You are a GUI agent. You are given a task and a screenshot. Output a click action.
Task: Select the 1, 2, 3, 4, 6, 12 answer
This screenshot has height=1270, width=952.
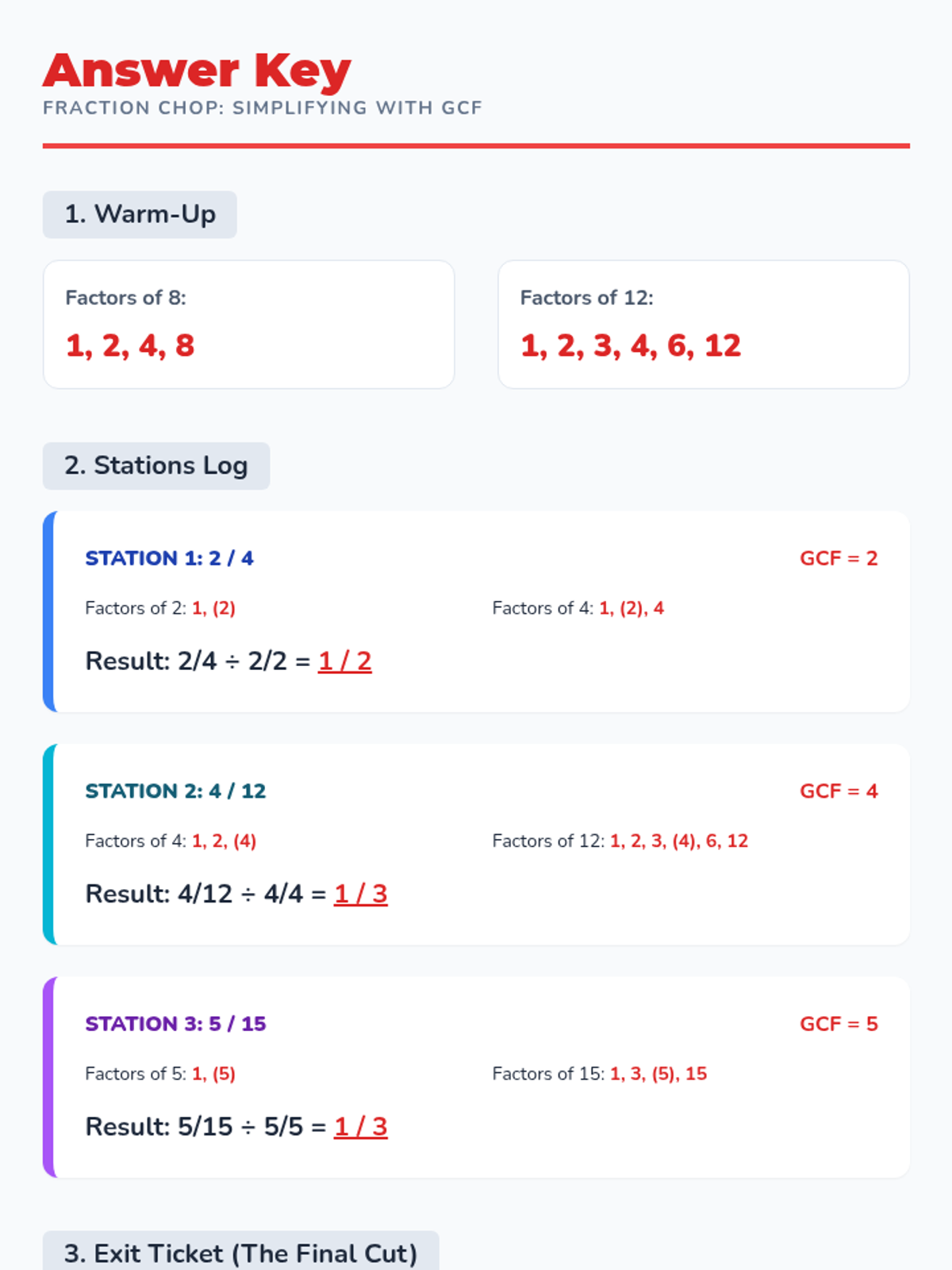pos(631,346)
